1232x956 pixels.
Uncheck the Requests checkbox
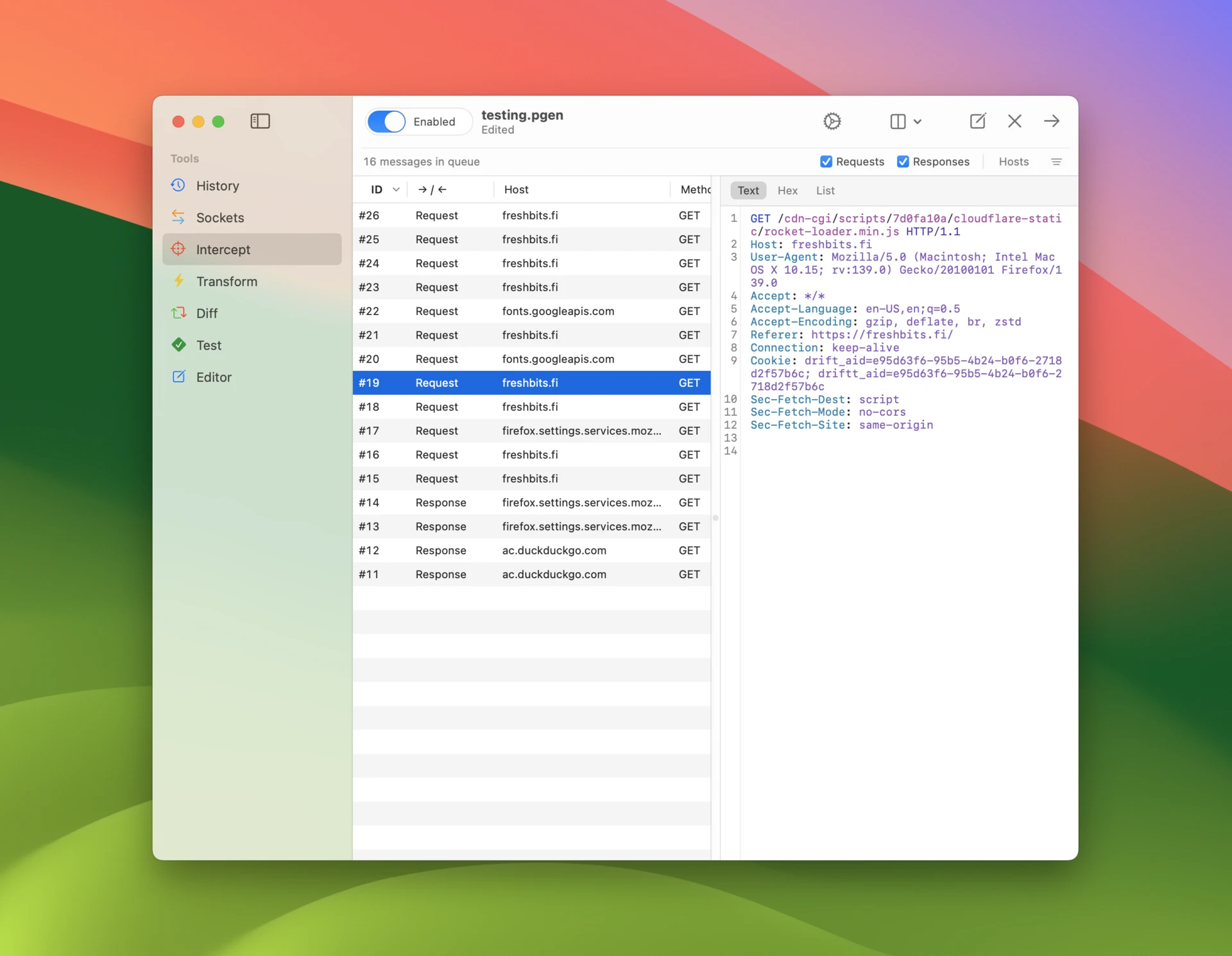[826, 162]
